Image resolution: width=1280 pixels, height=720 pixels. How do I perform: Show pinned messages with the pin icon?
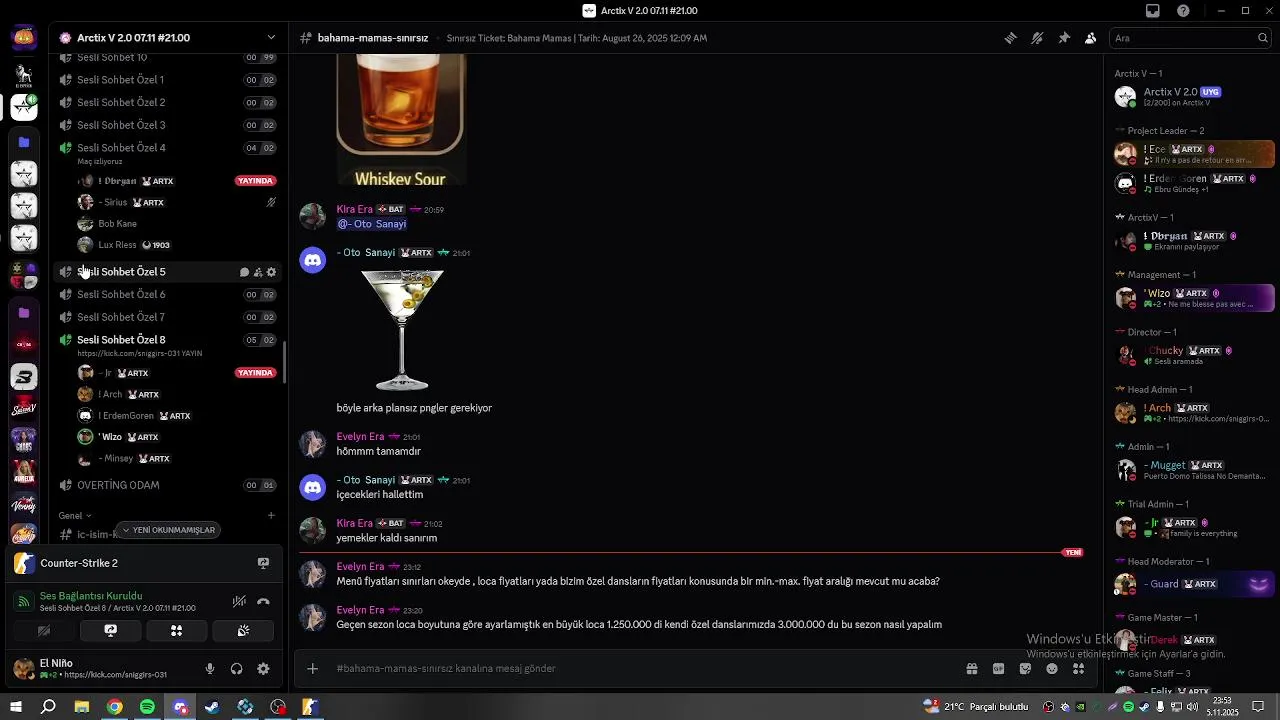pyautogui.click(x=1064, y=38)
